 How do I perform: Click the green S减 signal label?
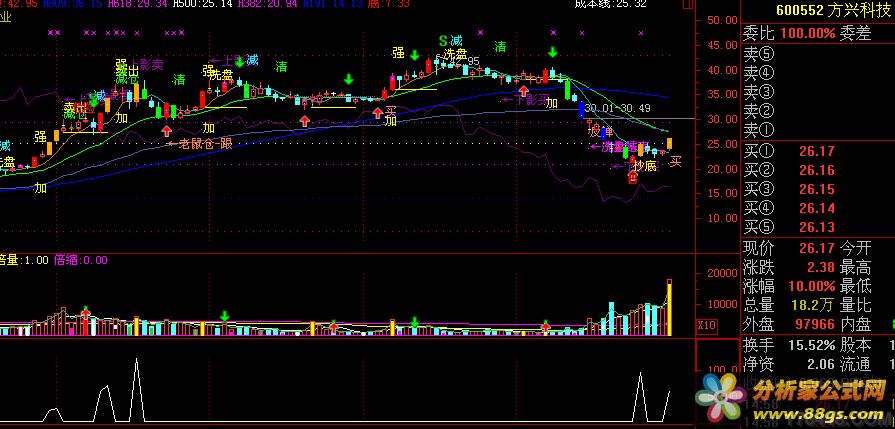450,41
